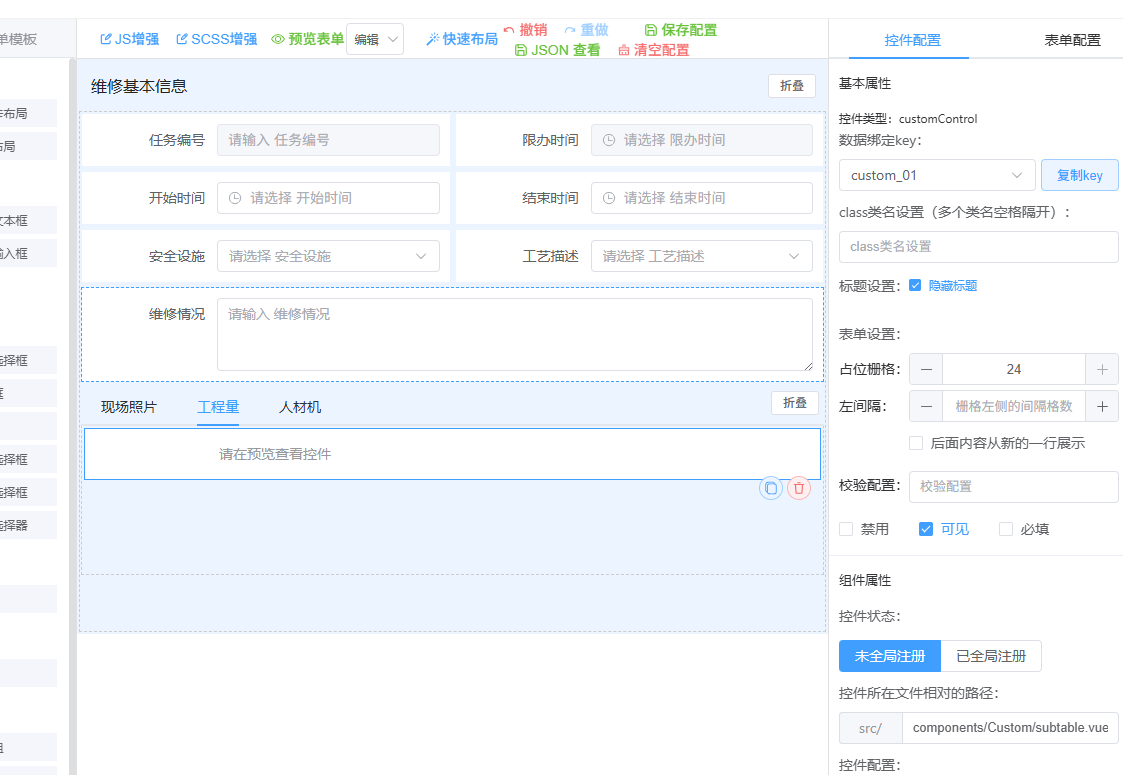Viewport: 1123px width, 775px height.
Task: Click the JS增强 edit icon
Action: [106, 39]
